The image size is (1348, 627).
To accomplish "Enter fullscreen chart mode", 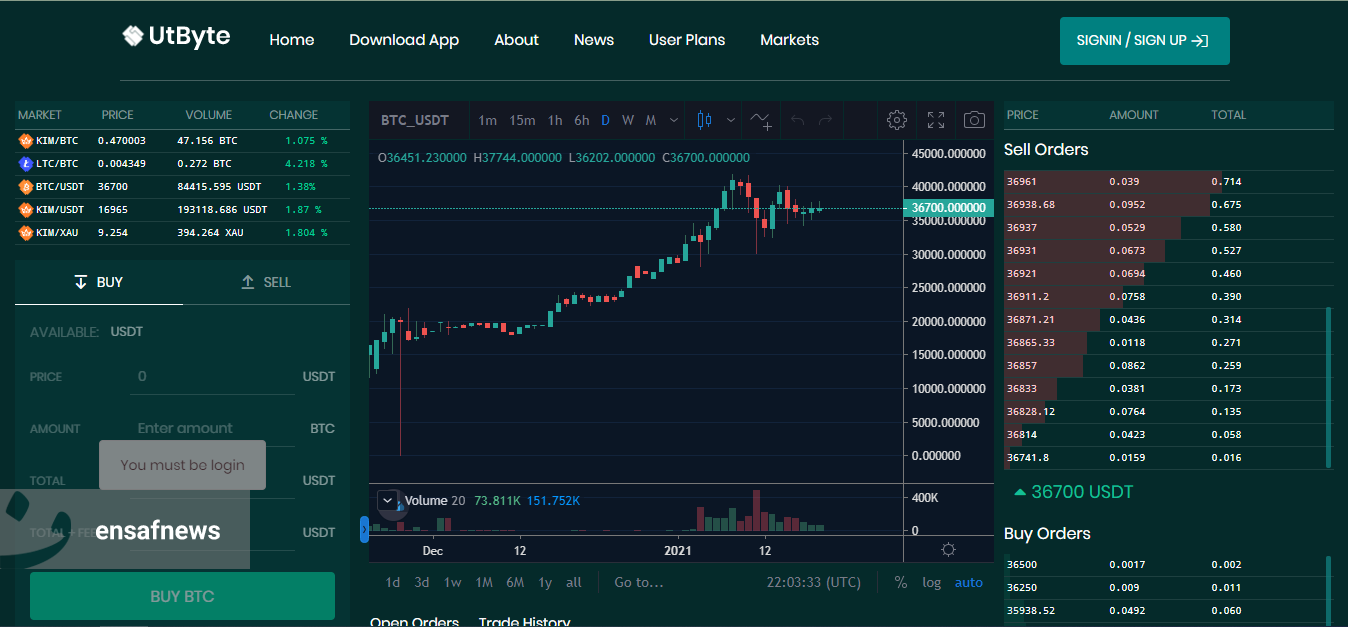I will (936, 120).
